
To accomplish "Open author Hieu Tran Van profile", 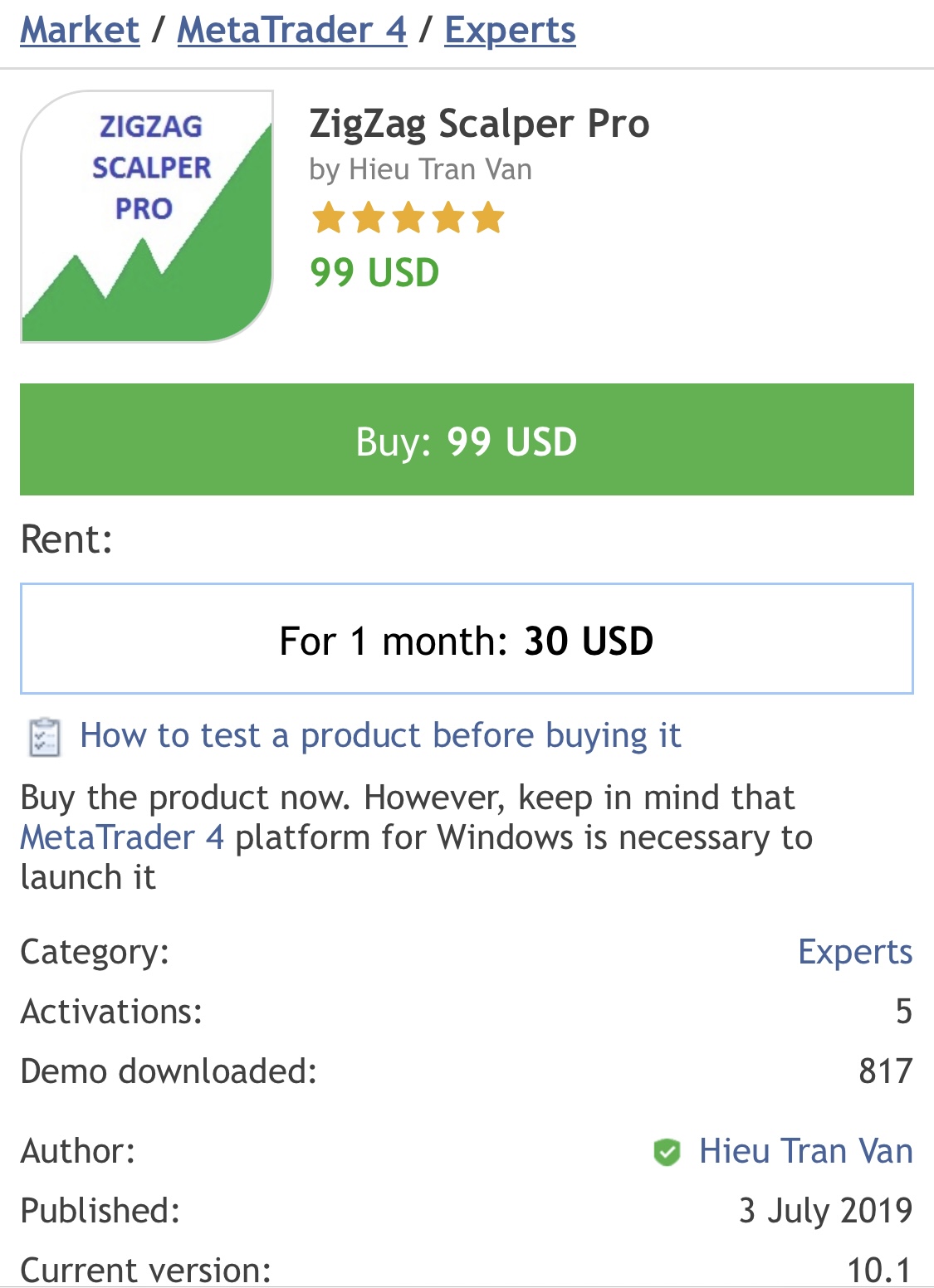I will click(x=805, y=1151).
